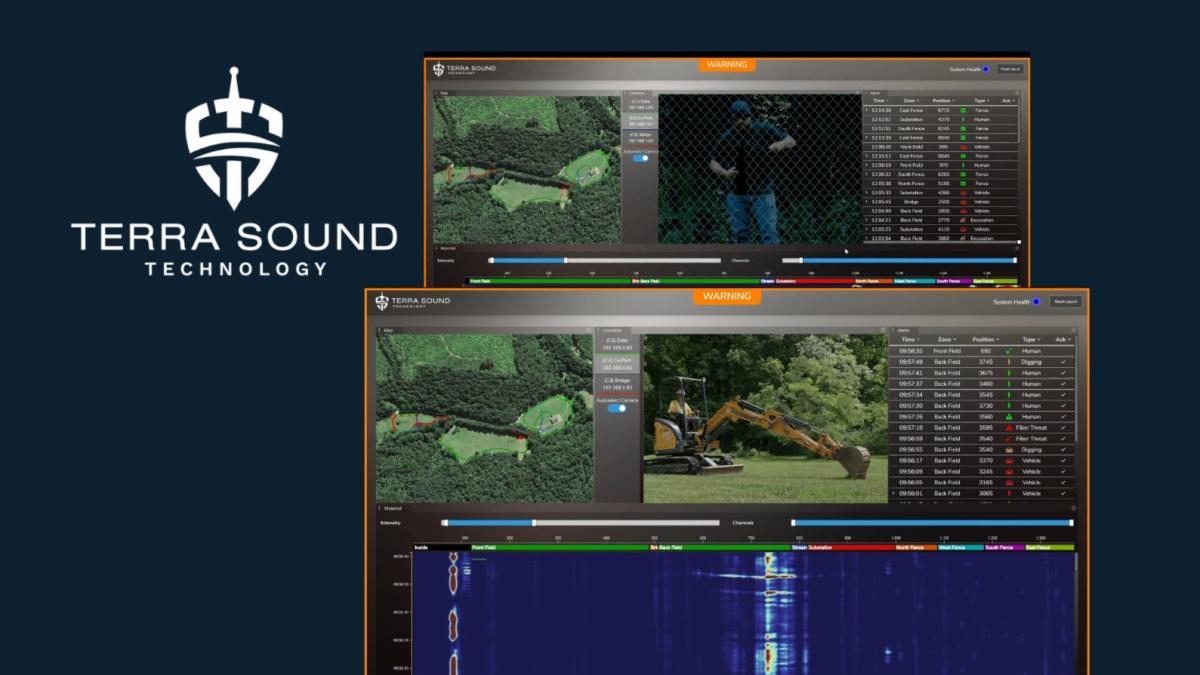Click the Excavation icon in the 12:04:21 row

pyautogui.click(x=963, y=220)
